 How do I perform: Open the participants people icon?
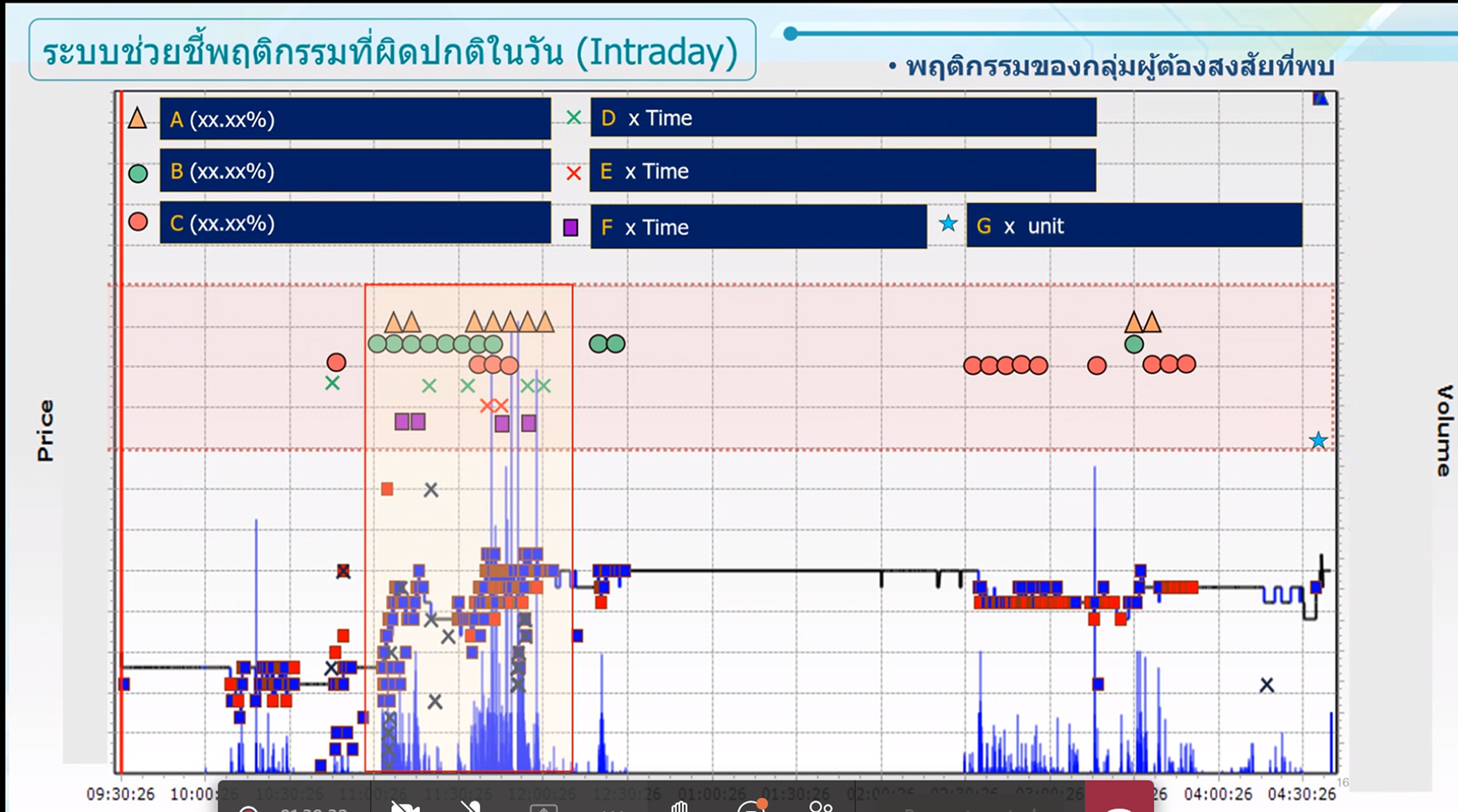click(821, 806)
